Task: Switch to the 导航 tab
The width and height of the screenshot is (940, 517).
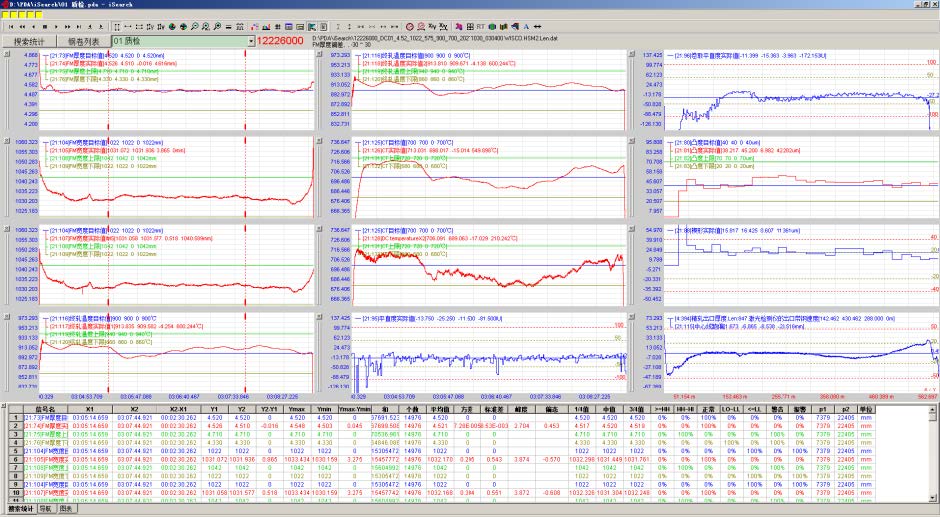Action: 45,510
